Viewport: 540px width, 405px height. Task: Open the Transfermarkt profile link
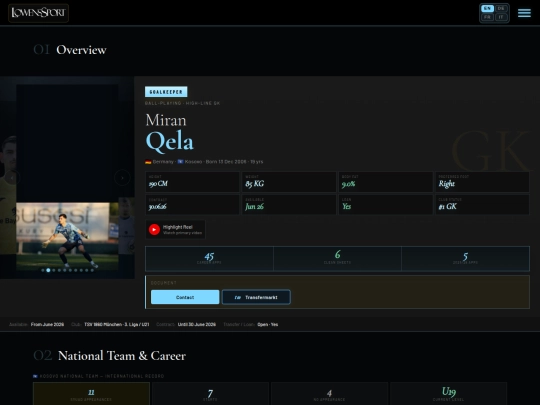[x=256, y=297]
